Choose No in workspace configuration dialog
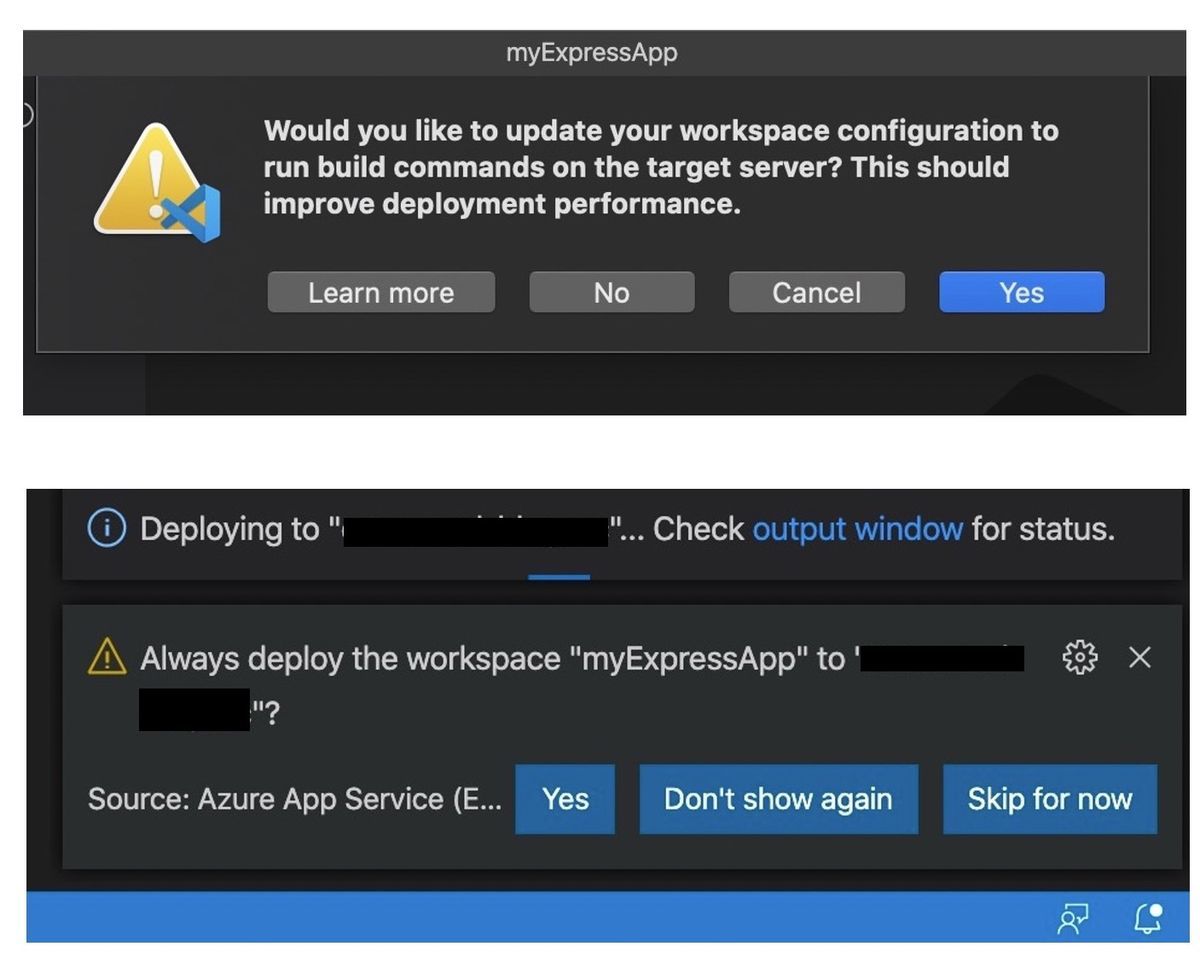The image size is (1200, 964). tap(611, 292)
